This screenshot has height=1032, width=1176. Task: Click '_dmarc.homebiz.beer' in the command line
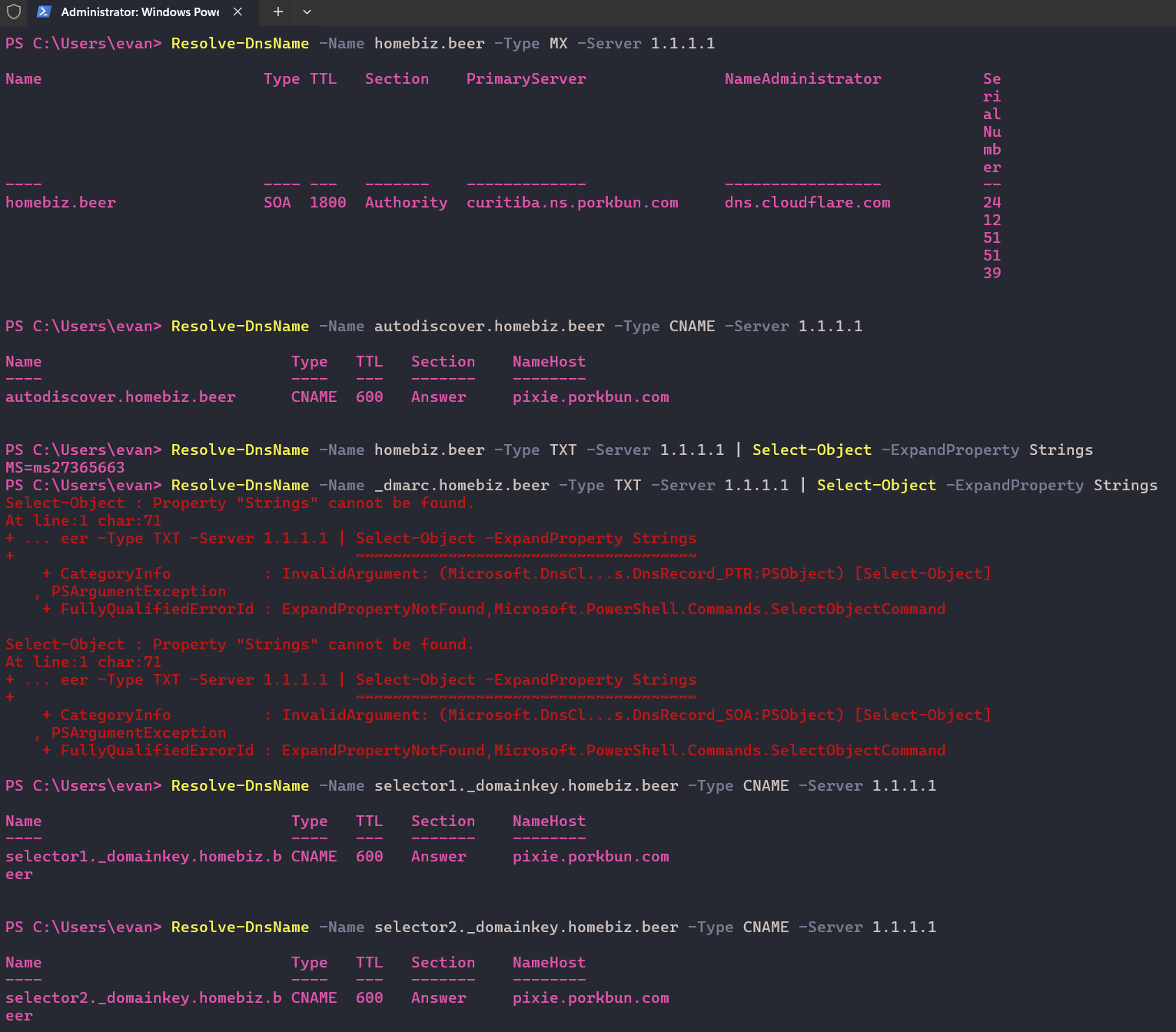(462, 486)
